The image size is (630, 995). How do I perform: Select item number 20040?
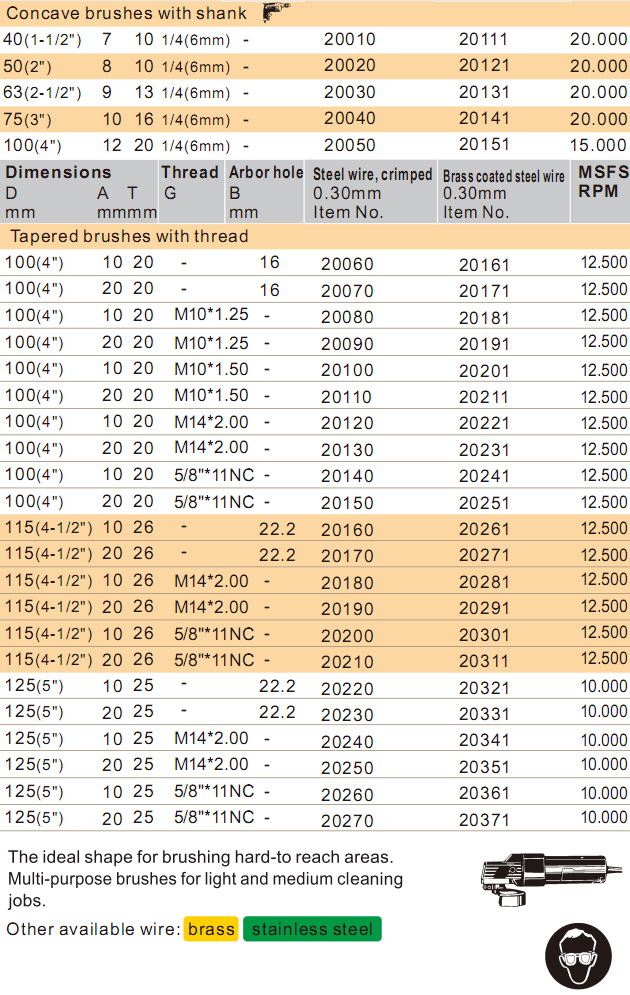point(350,118)
